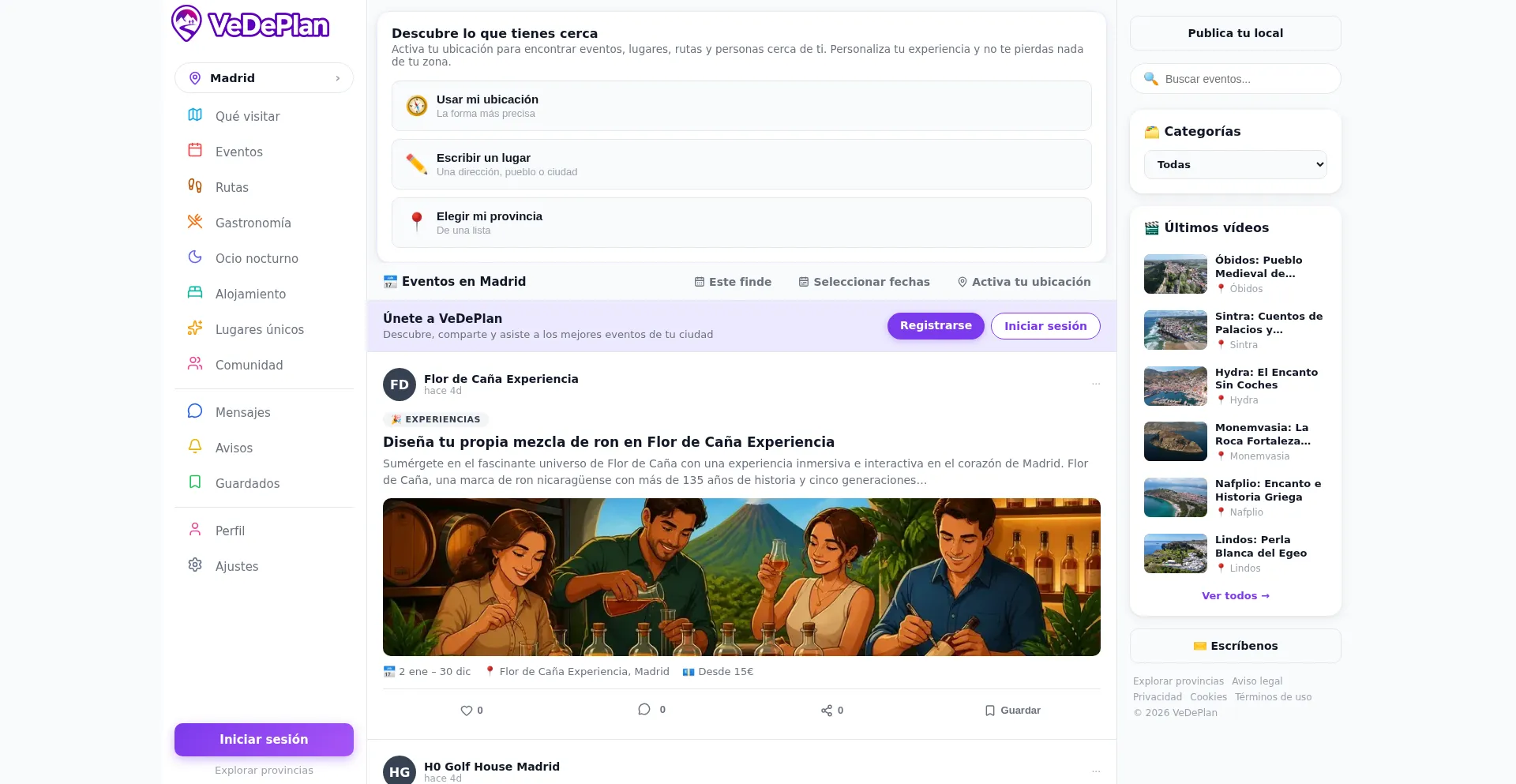Open the Privacidad footer link
Screen dimensions: 1516x784
tap(1158, 697)
